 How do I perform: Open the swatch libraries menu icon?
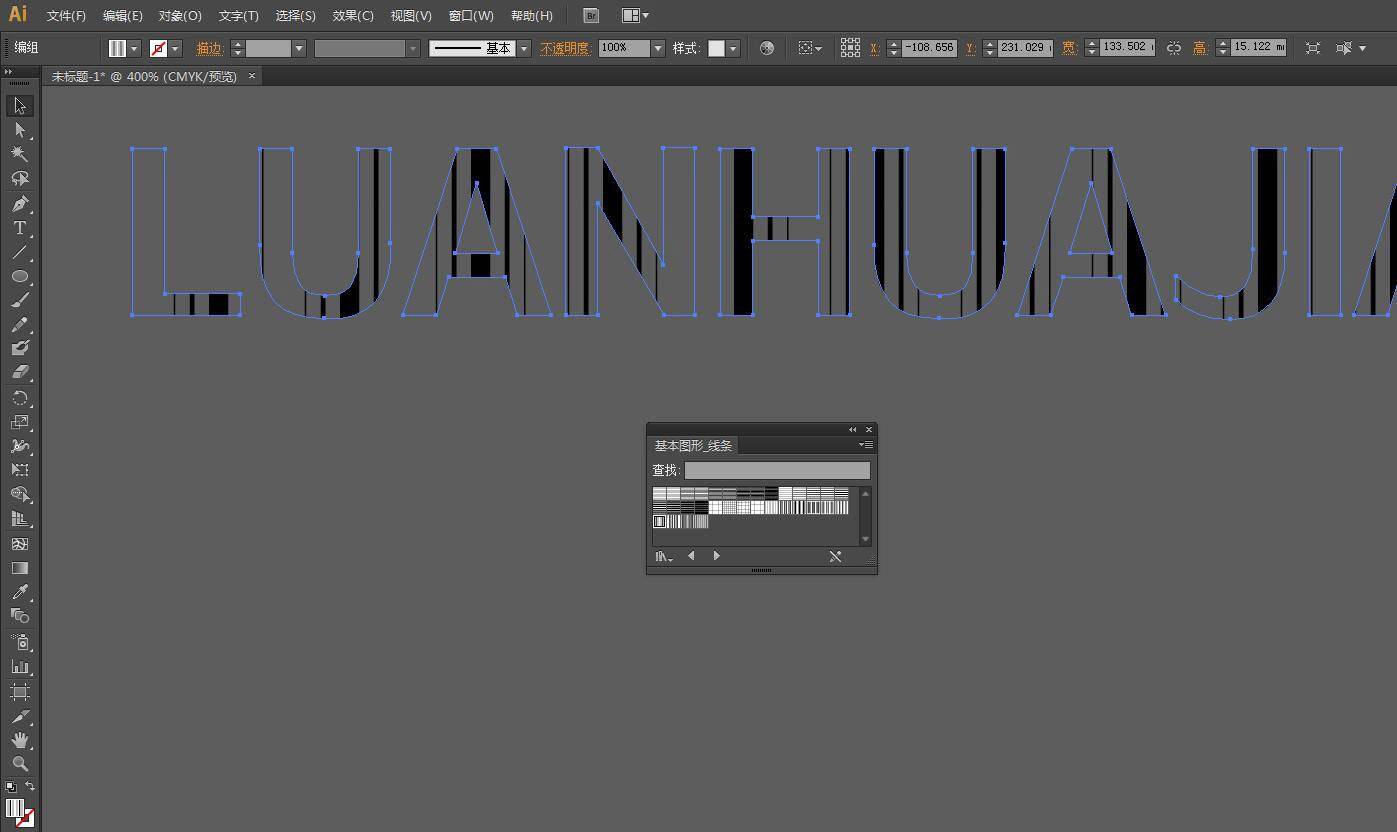[663, 557]
